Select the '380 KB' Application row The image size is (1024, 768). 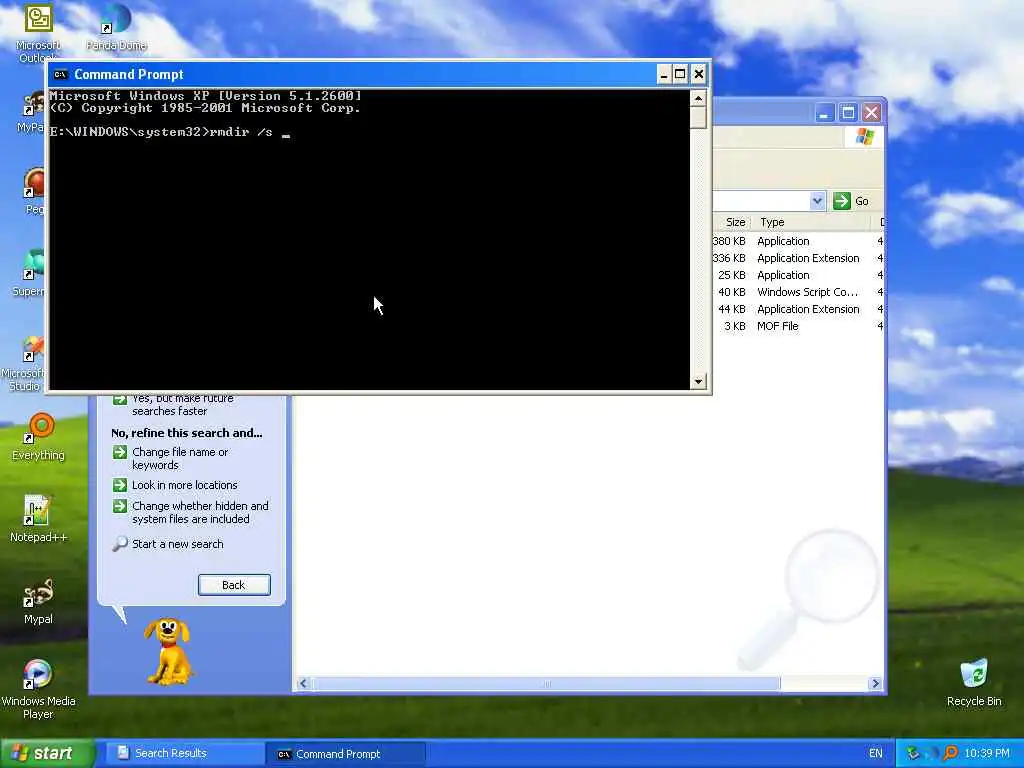click(797, 241)
